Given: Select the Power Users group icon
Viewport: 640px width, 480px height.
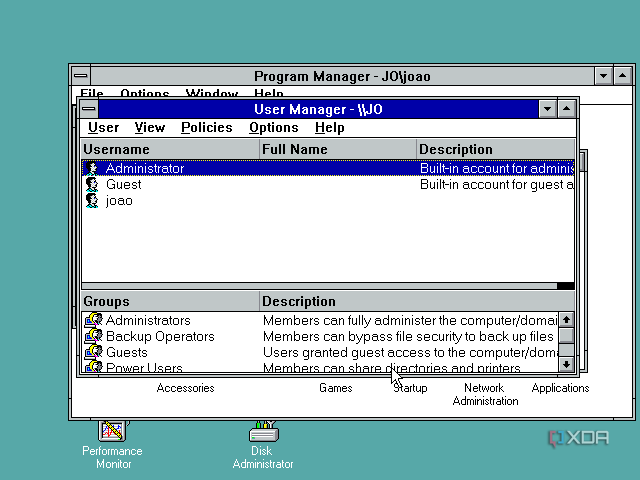Looking at the screenshot, I should [93, 367].
